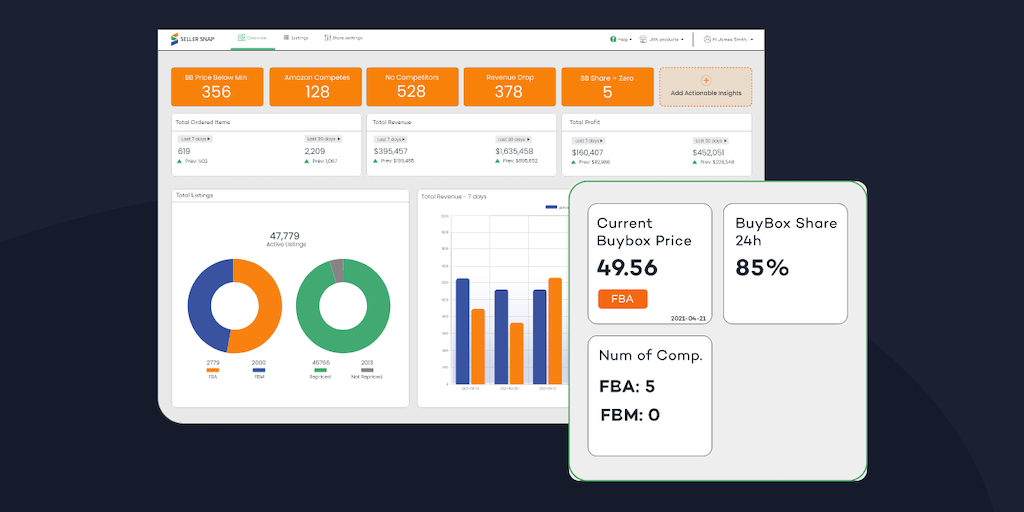This screenshot has height=512, width=1024.
Task: Click the 619 ordered items value
Action: click(x=184, y=151)
